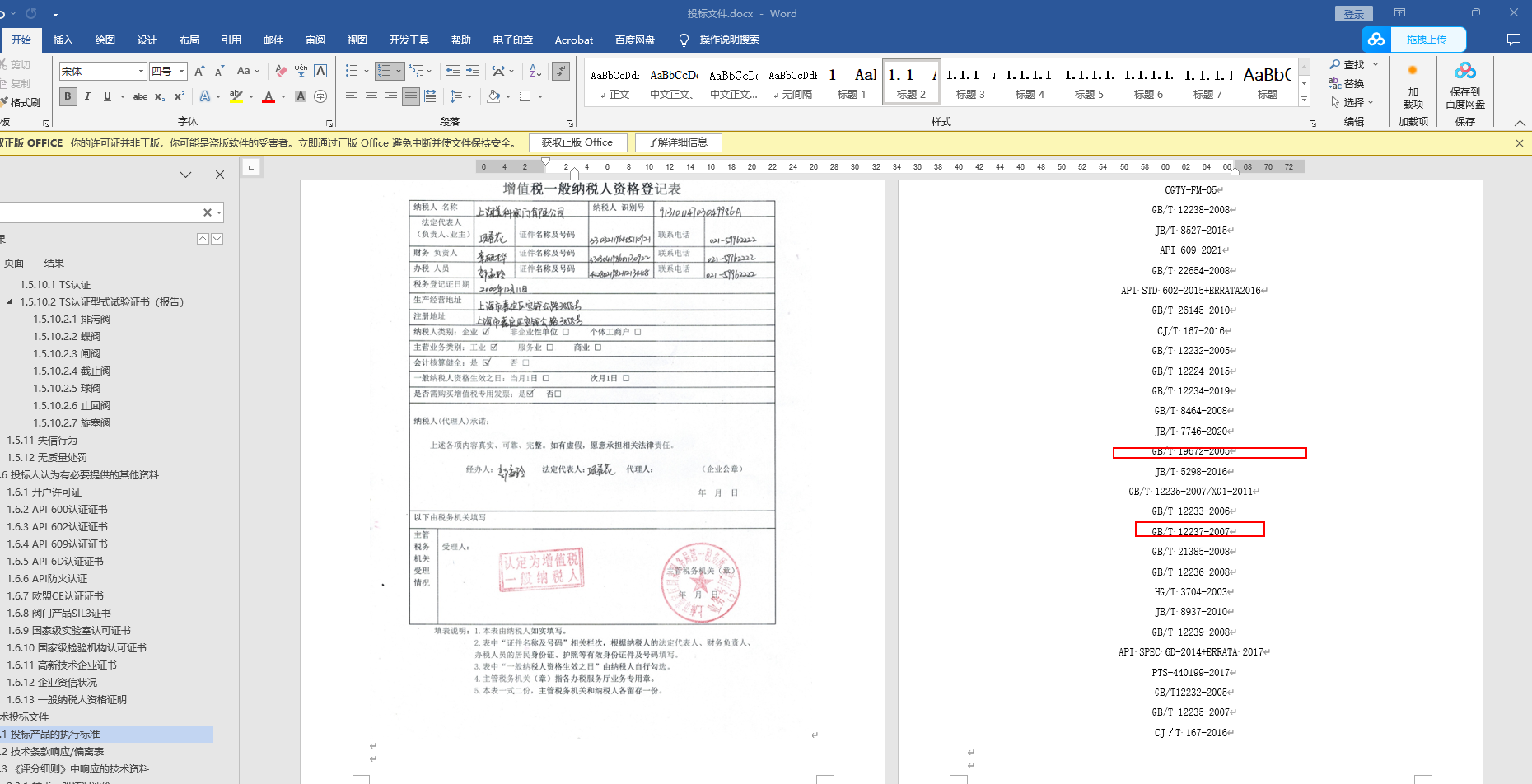
Task: Click the 登录 (sign in) button
Action: (1354, 14)
